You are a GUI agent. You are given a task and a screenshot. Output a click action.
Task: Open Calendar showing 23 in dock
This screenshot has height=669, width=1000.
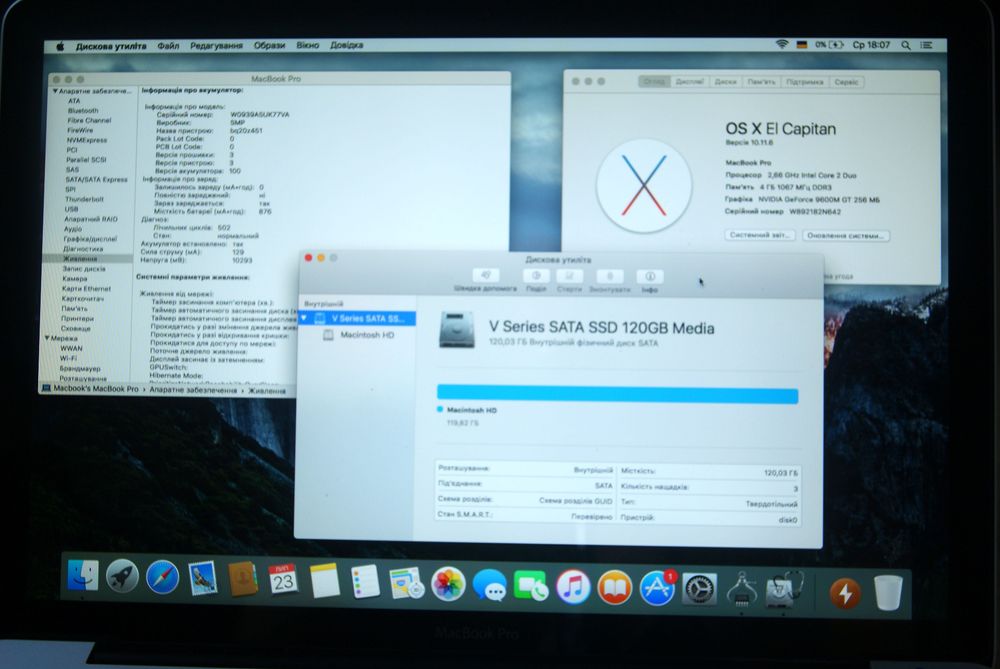point(283,580)
